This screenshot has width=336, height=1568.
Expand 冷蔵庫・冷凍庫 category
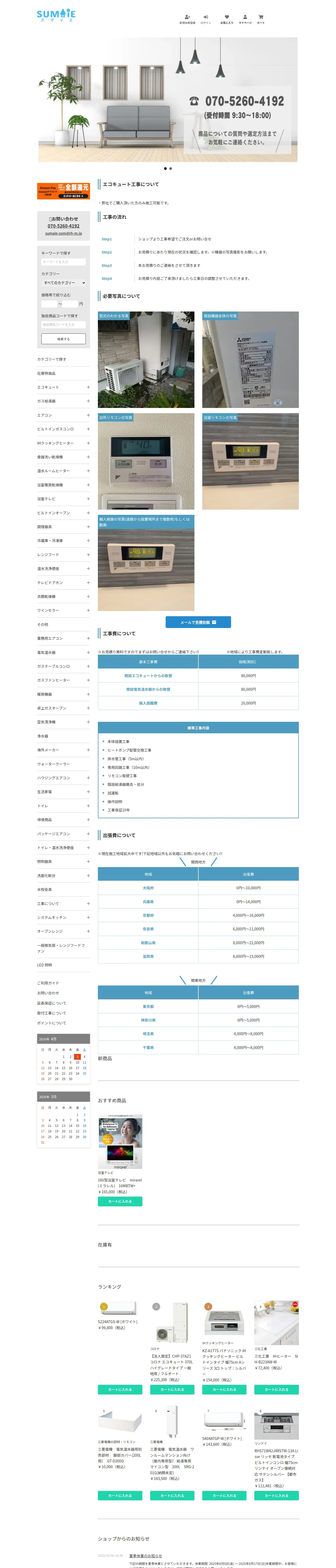tap(88, 540)
